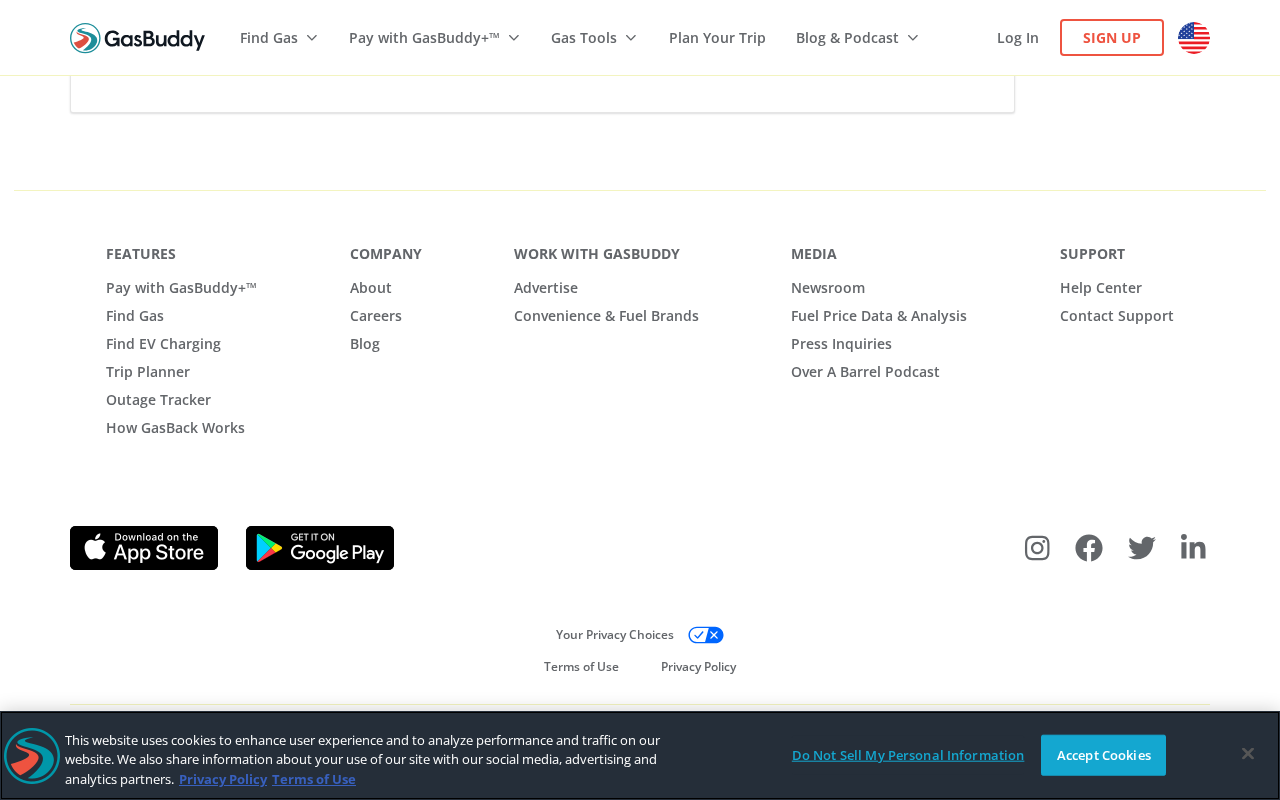Open Fuel Price Data & Analysis link

(x=879, y=316)
